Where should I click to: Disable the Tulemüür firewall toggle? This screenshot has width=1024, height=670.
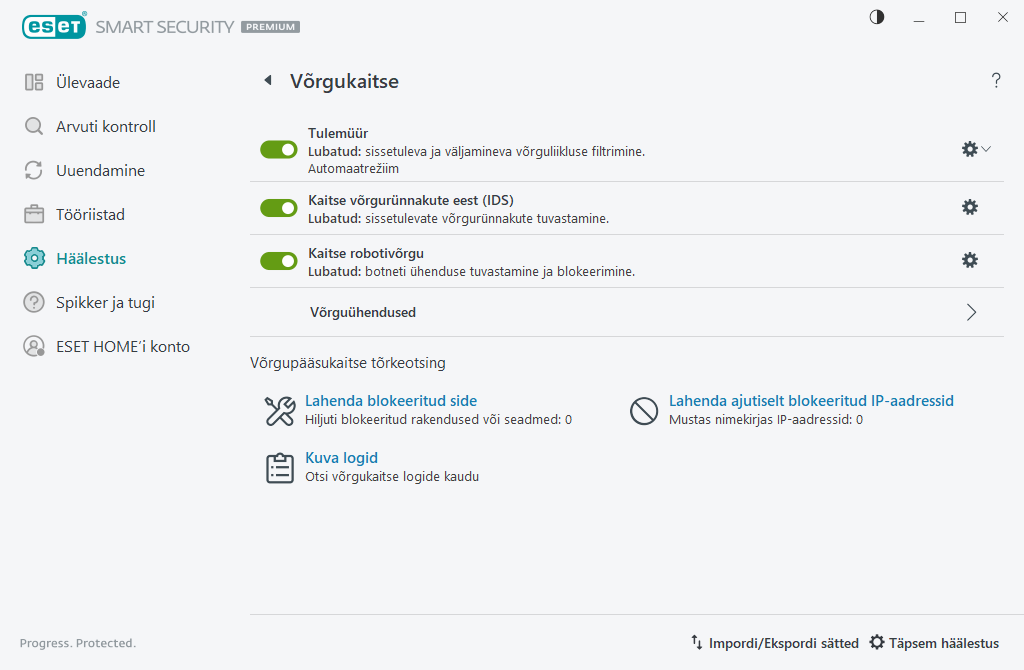278,149
